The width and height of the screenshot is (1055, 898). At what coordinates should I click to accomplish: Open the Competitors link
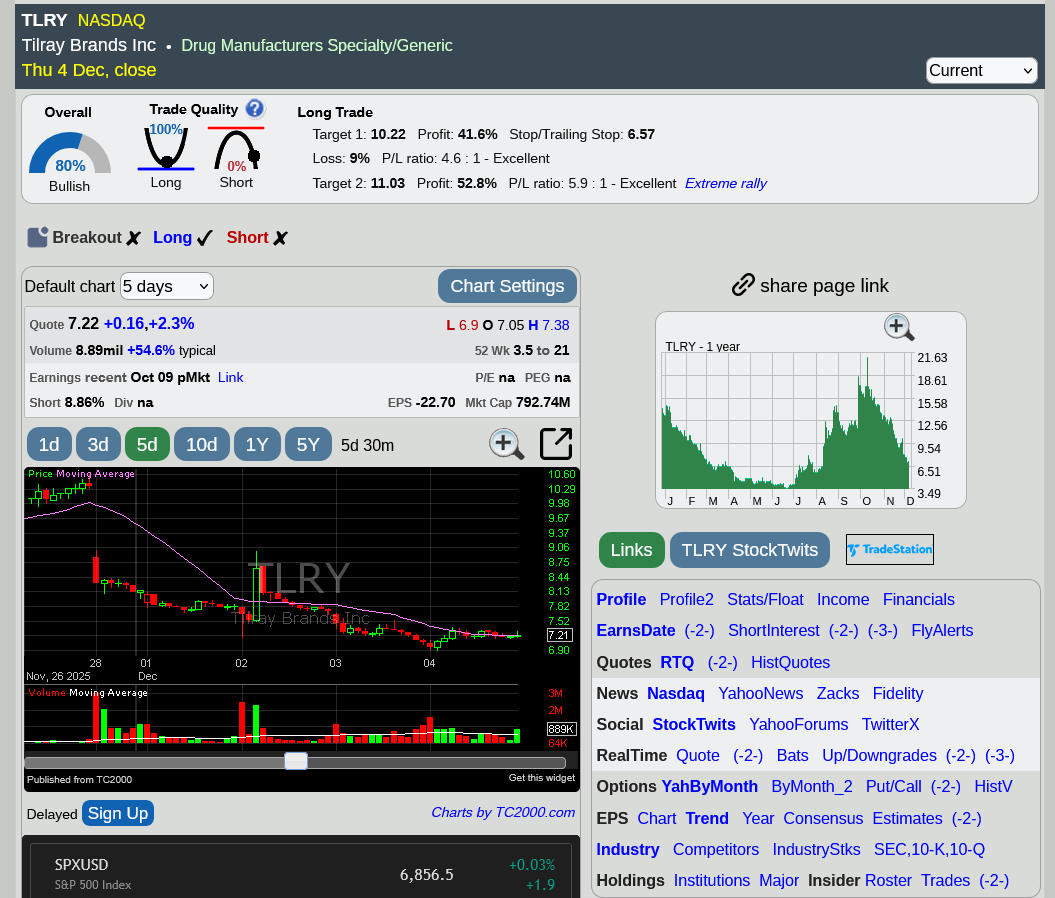click(716, 850)
